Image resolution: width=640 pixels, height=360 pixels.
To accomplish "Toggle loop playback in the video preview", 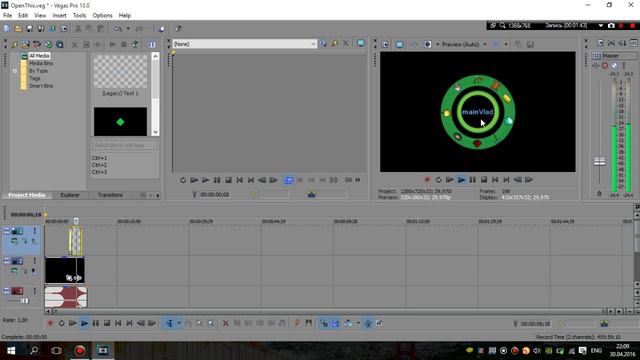I will 438,180.
